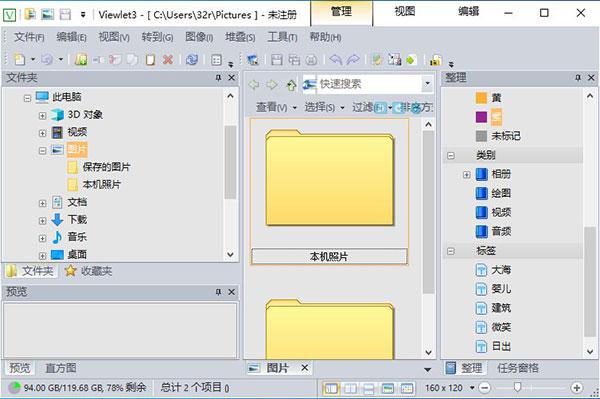This screenshot has height=399, width=600.
Task: Open the 工具(T) menu
Action: click(x=282, y=37)
